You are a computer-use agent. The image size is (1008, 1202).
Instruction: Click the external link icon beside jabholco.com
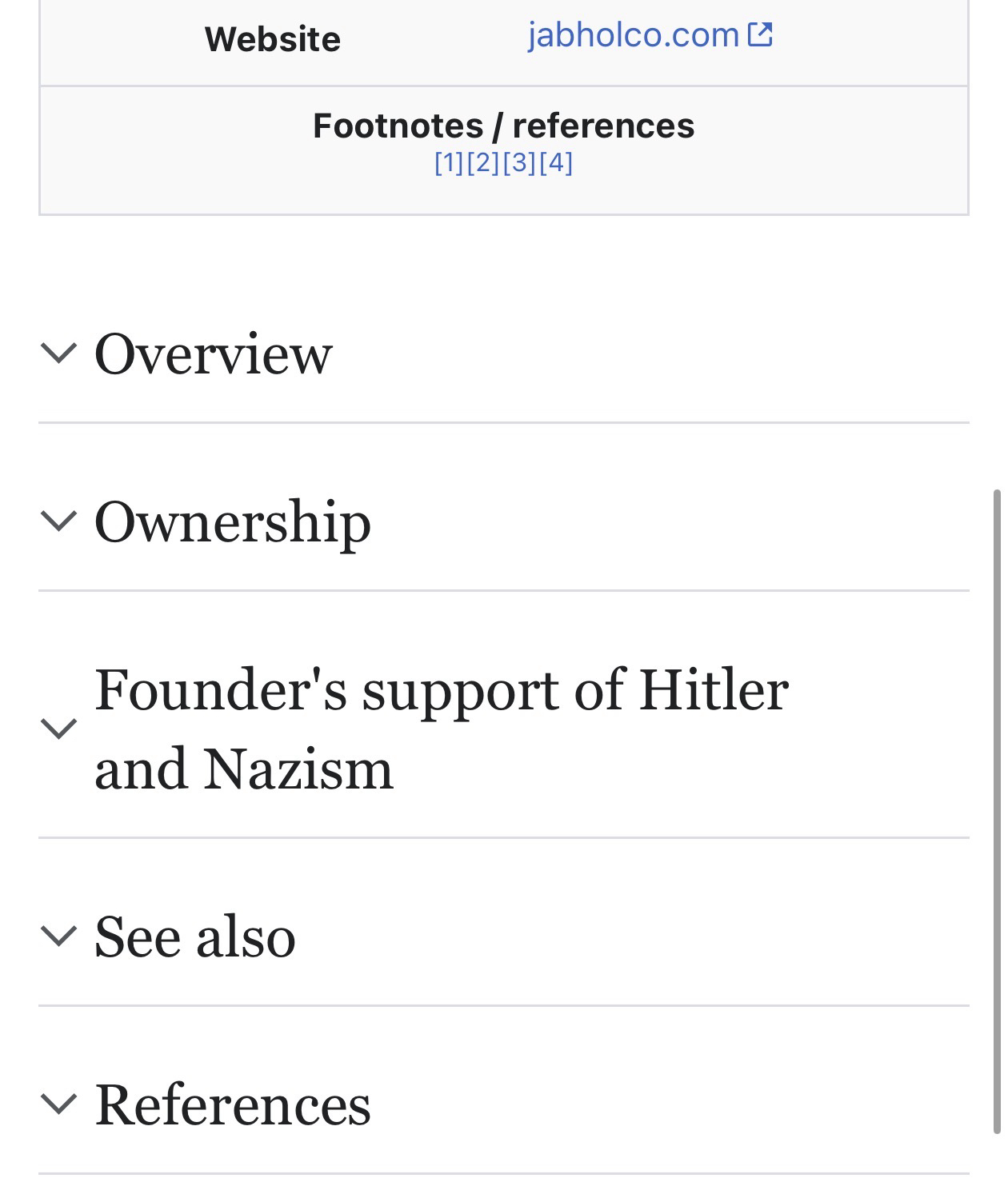pyautogui.click(x=760, y=34)
